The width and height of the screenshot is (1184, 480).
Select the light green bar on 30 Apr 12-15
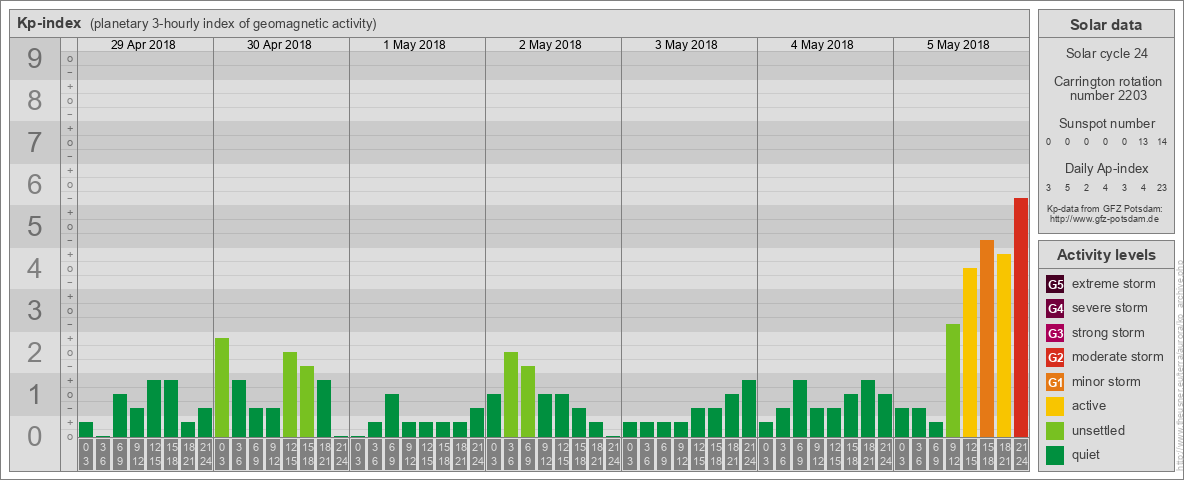(x=290, y=395)
